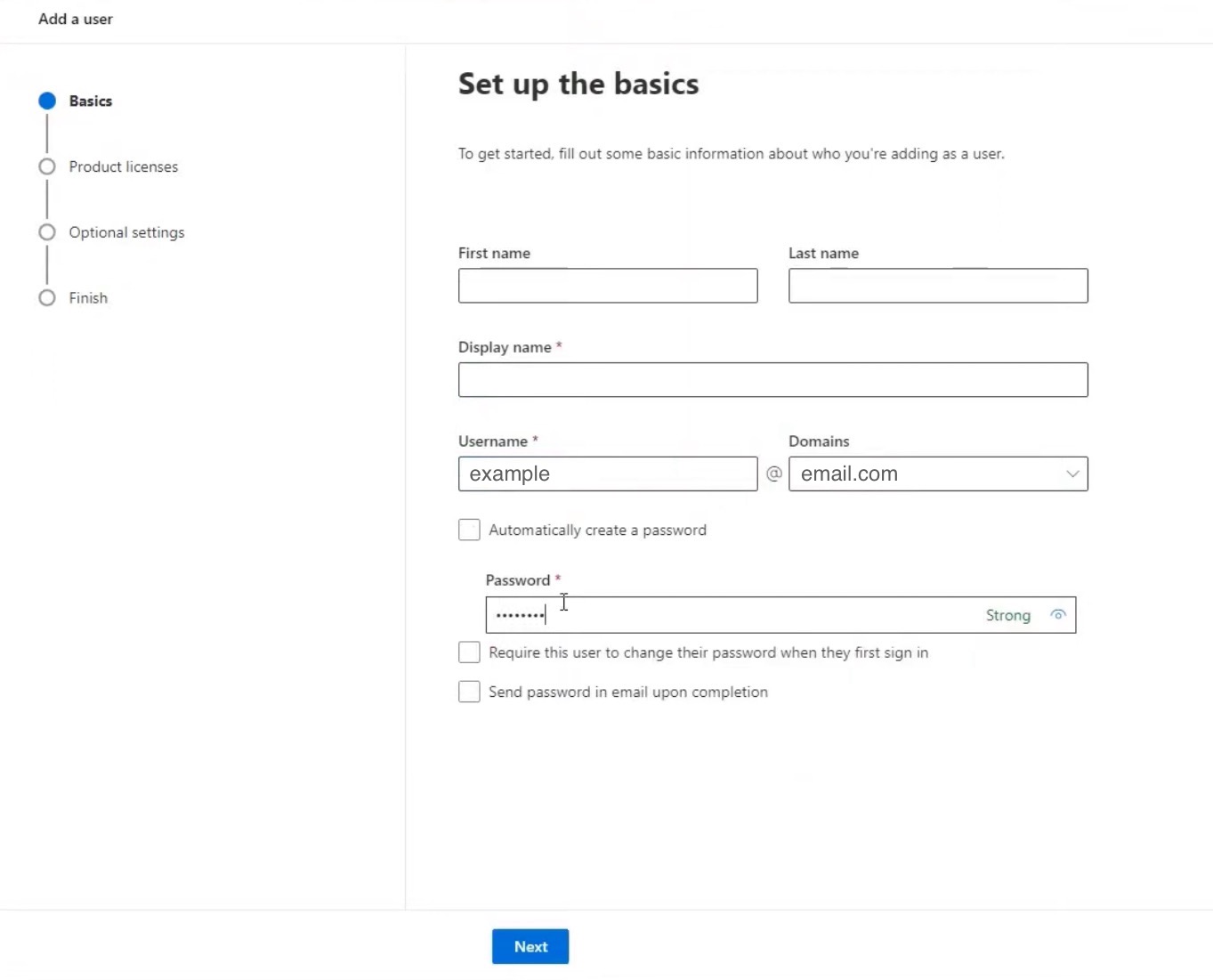Click into the Display name field
This screenshot has width=1213, height=980.
pyautogui.click(x=773, y=380)
